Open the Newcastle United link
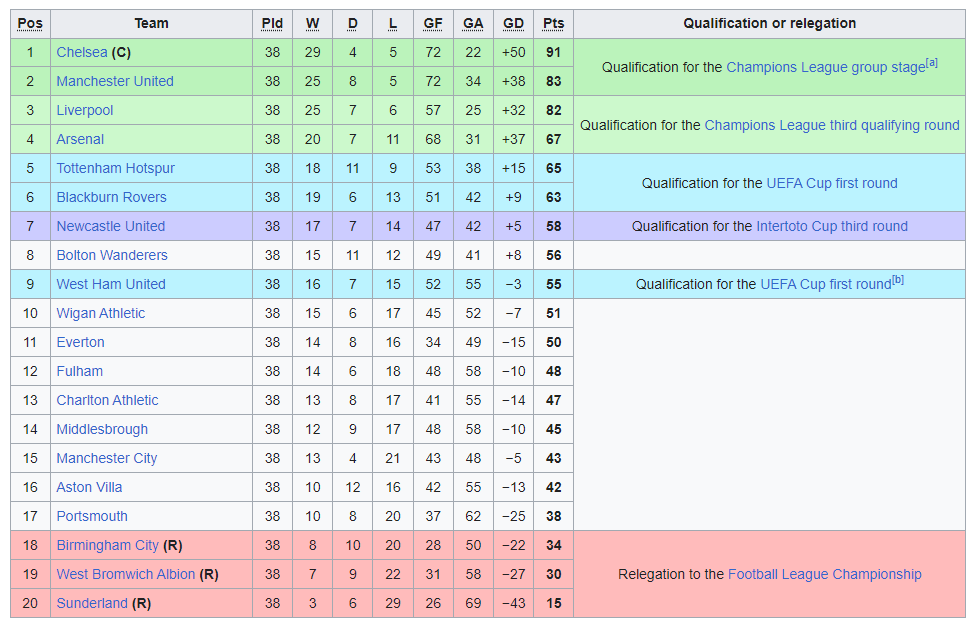Viewport: 976px width, 626px height. [111, 227]
